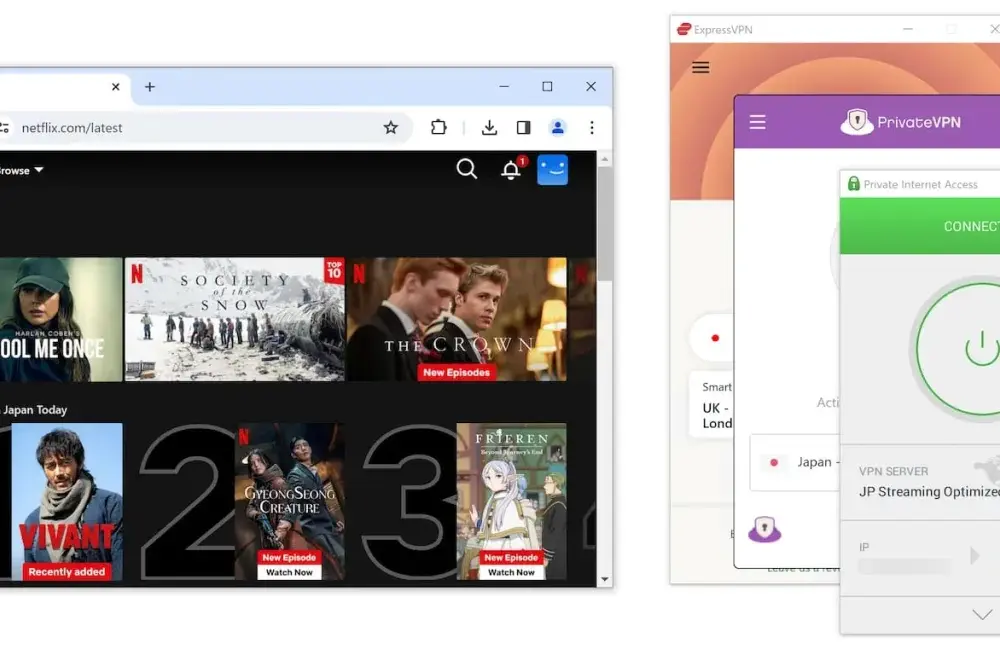
Task: Open The Crown thumbnail
Action: pyautogui.click(x=457, y=319)
